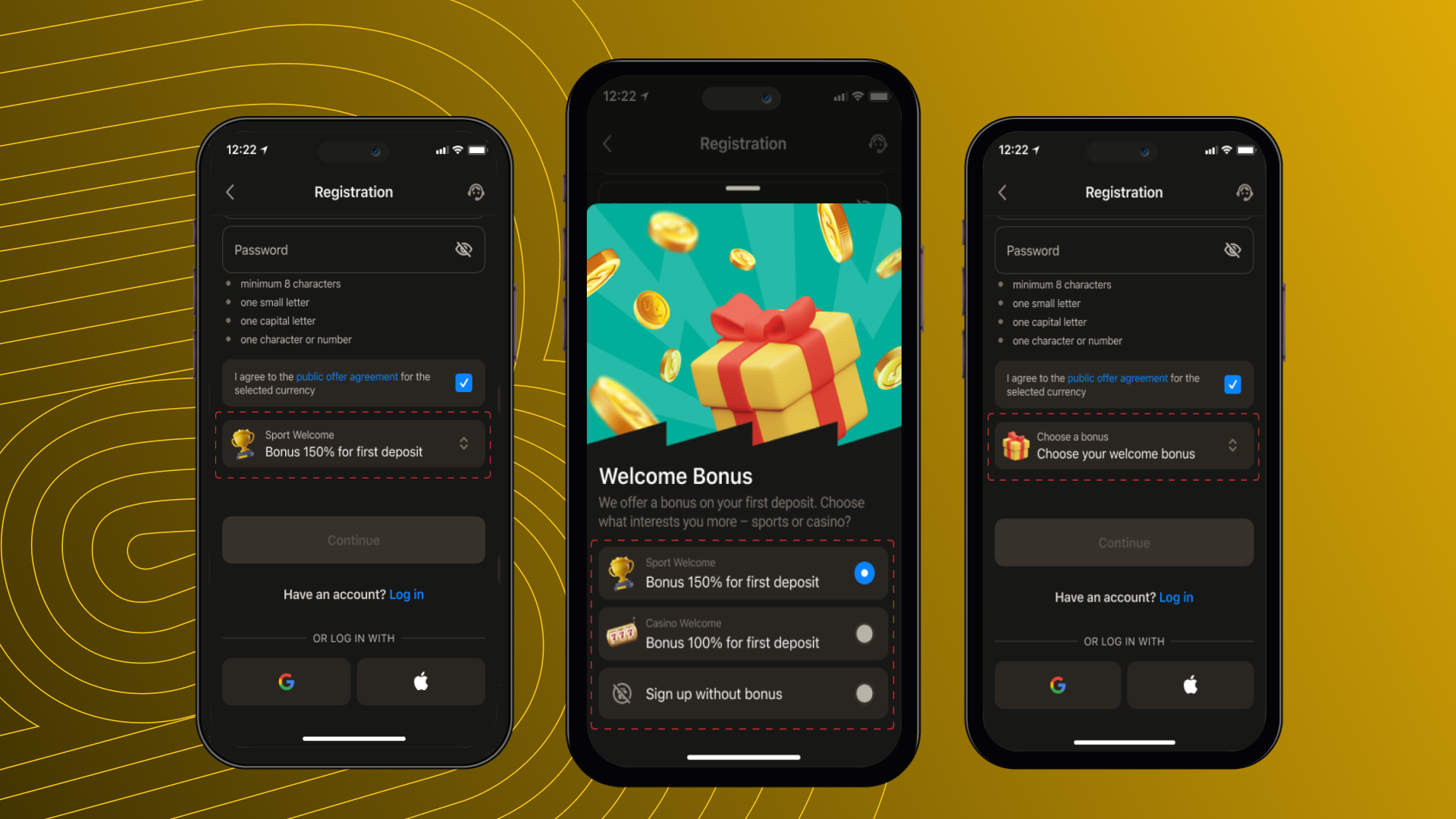Click the Log in hyperlink

point(407,594)
